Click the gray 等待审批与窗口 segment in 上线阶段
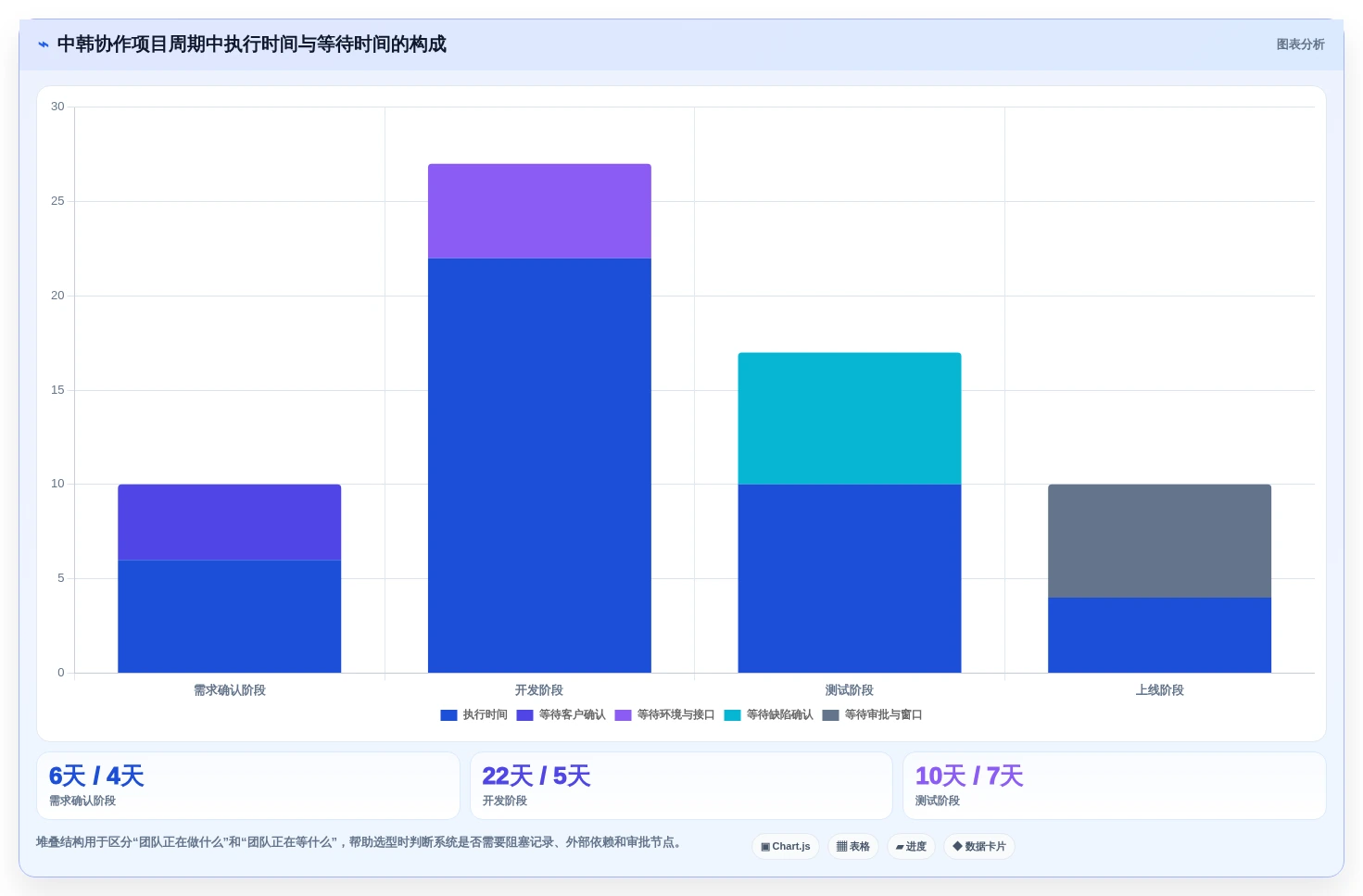This screenshot has height=896, width=1363. click(x=1159, y=540)
